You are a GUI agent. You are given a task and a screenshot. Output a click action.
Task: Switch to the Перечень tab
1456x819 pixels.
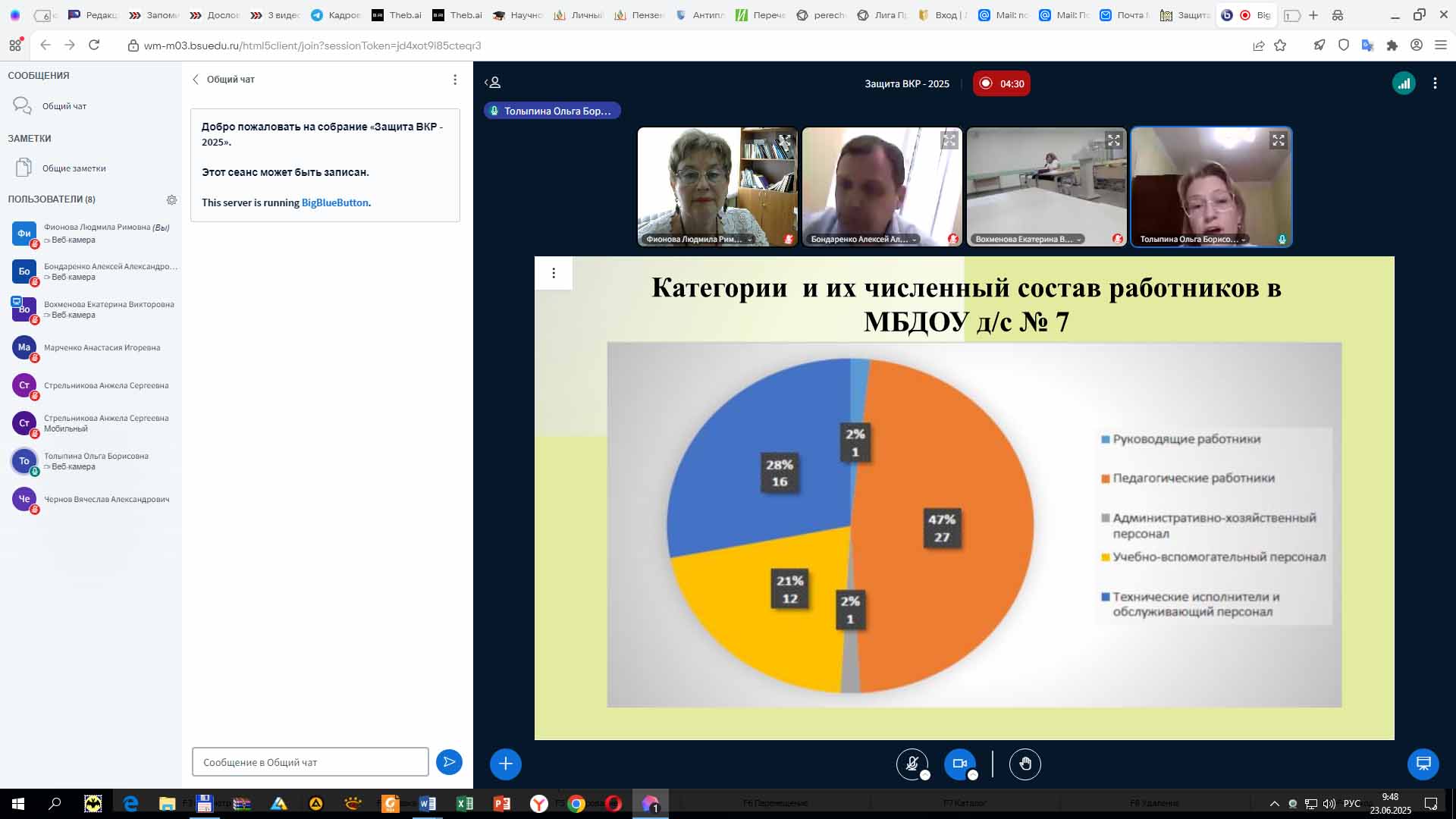[761, 15]
